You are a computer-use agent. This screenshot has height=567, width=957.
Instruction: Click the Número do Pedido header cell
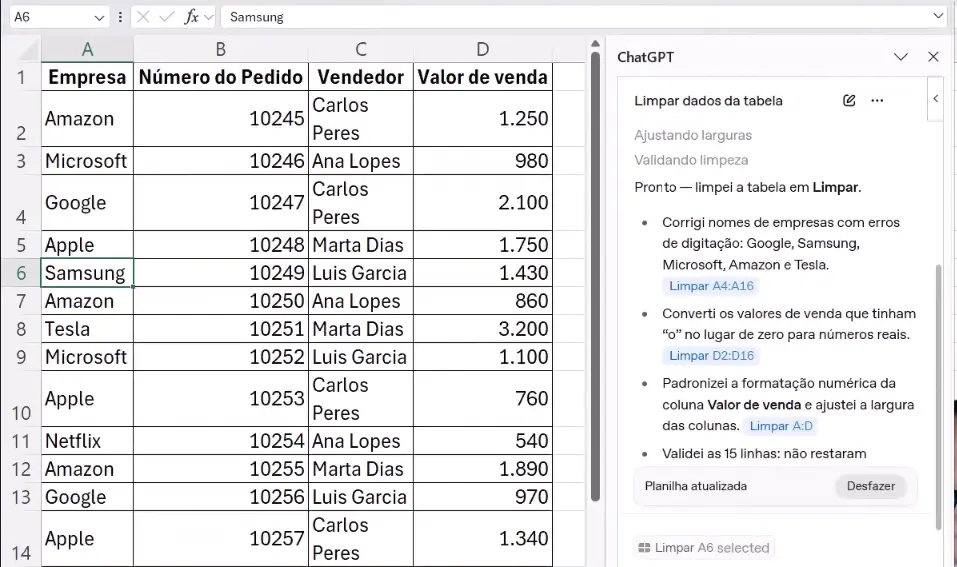click(221, 78)
